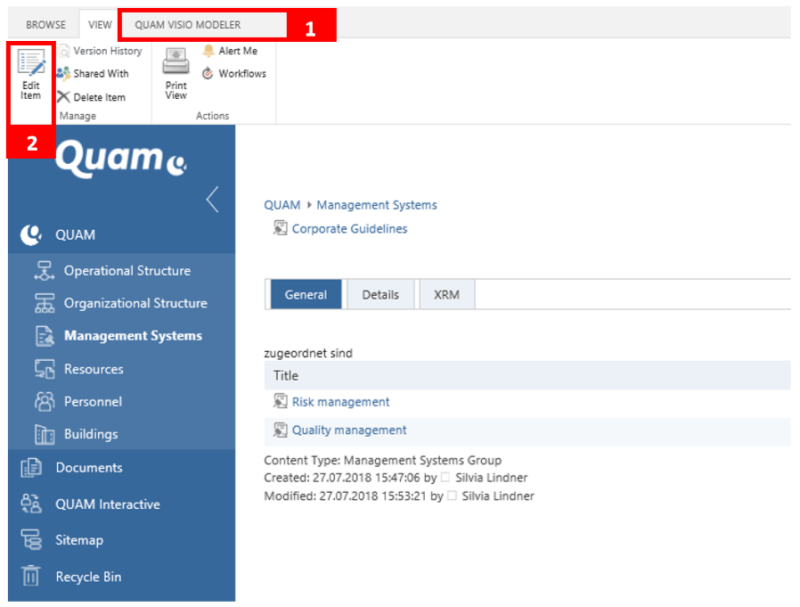
Task: Click the Title column header
Action: click(x=528, y=375)
